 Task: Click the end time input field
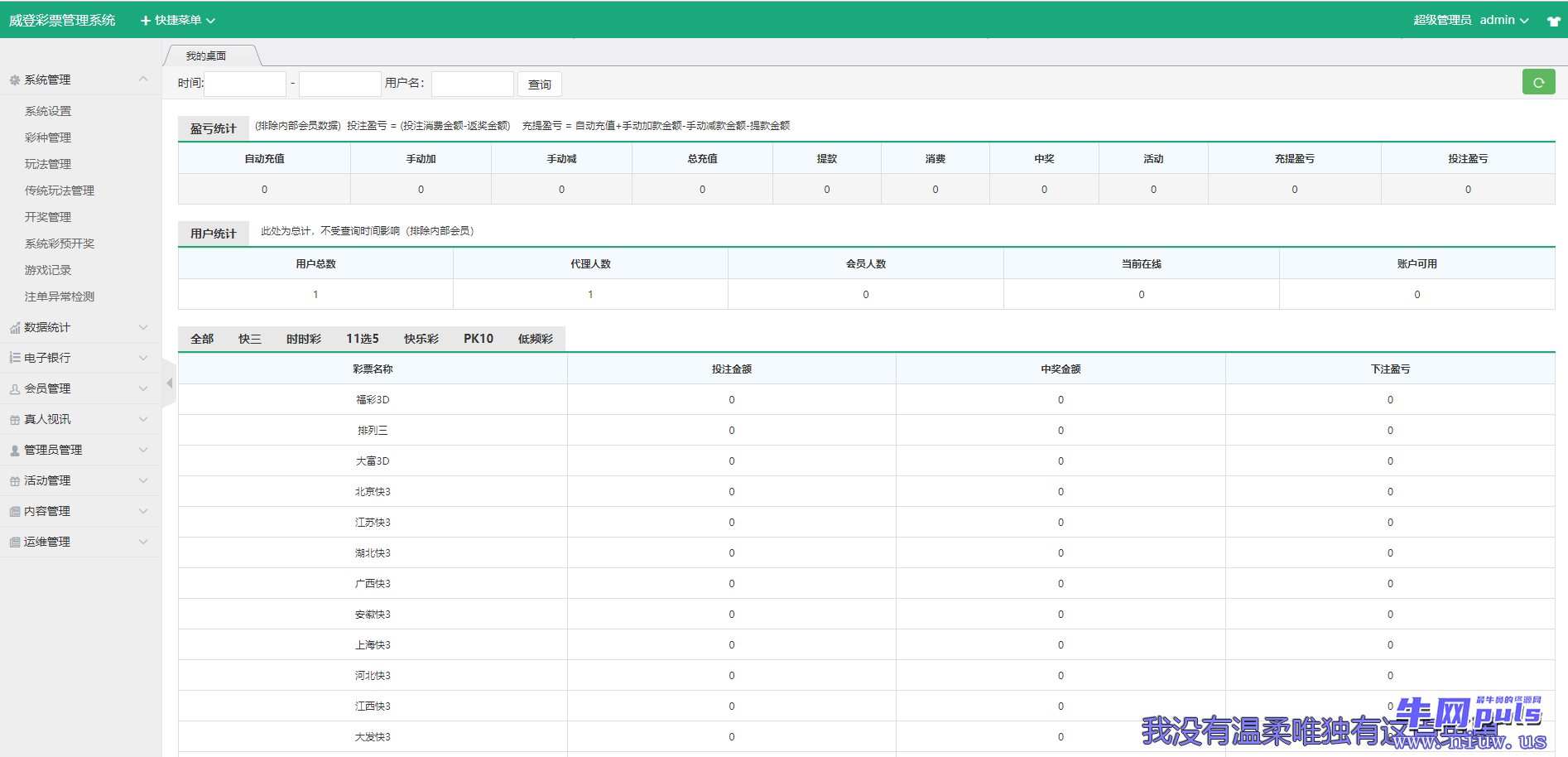click(339, 84)
